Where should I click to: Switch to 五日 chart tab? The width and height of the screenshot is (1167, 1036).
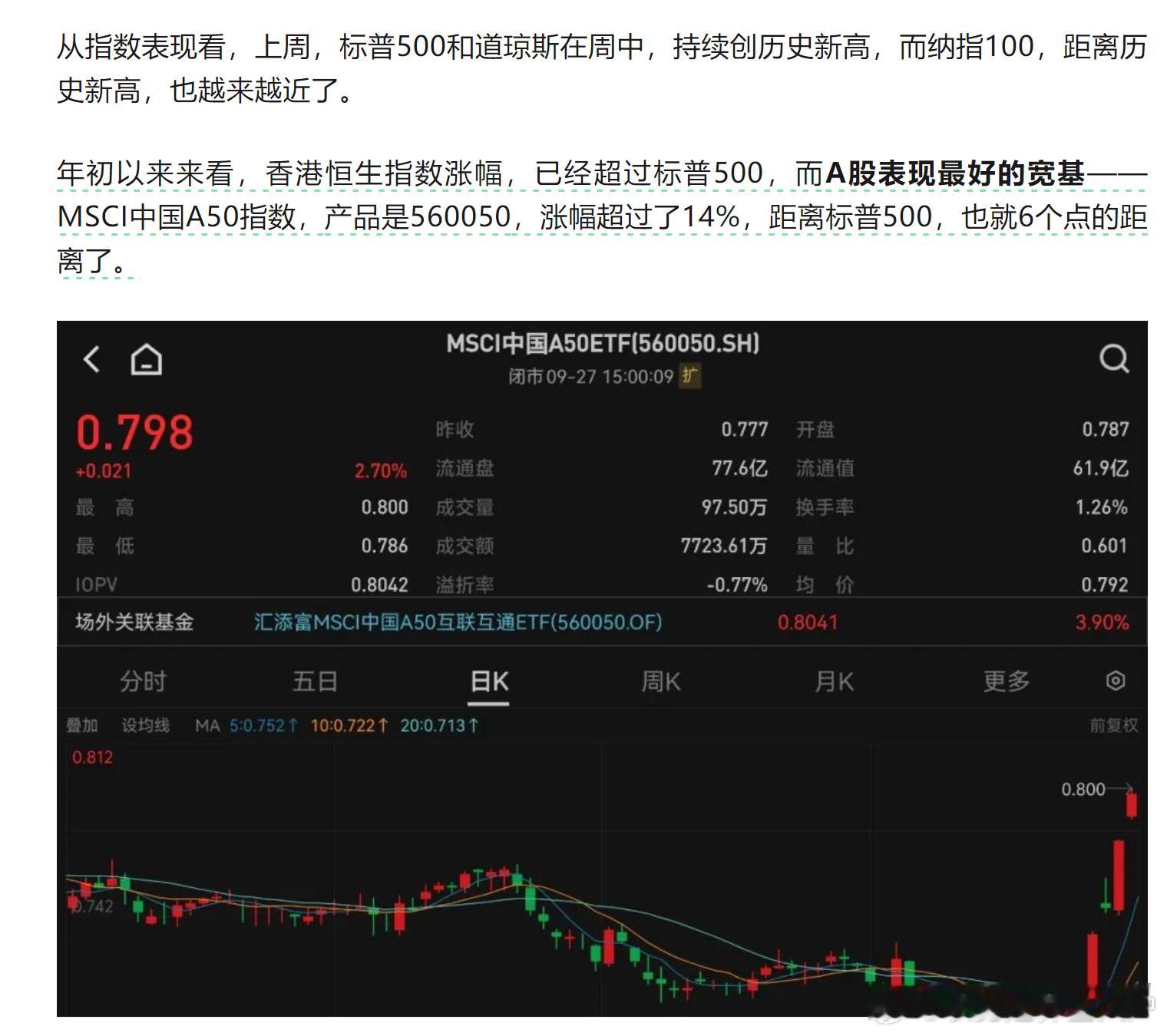(315, 681)
